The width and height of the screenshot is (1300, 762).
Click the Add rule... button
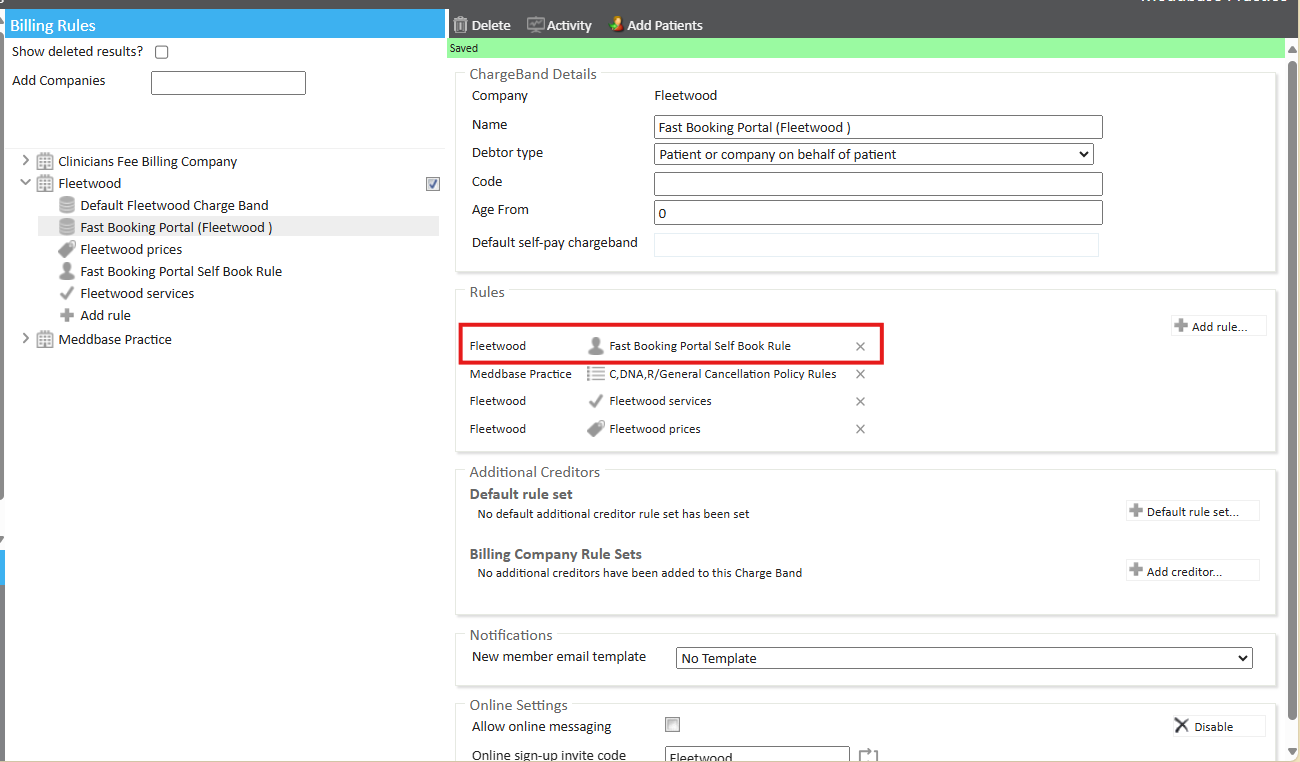point(1218,326)
